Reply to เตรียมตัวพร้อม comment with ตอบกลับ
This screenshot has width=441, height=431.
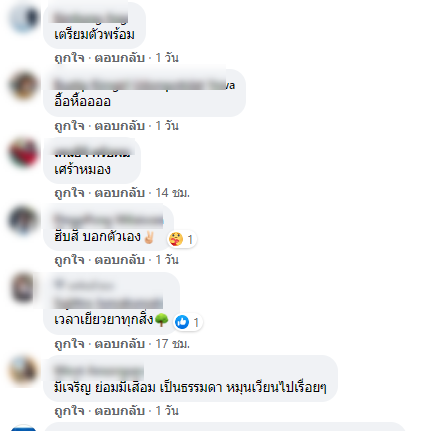click(120, 58)
